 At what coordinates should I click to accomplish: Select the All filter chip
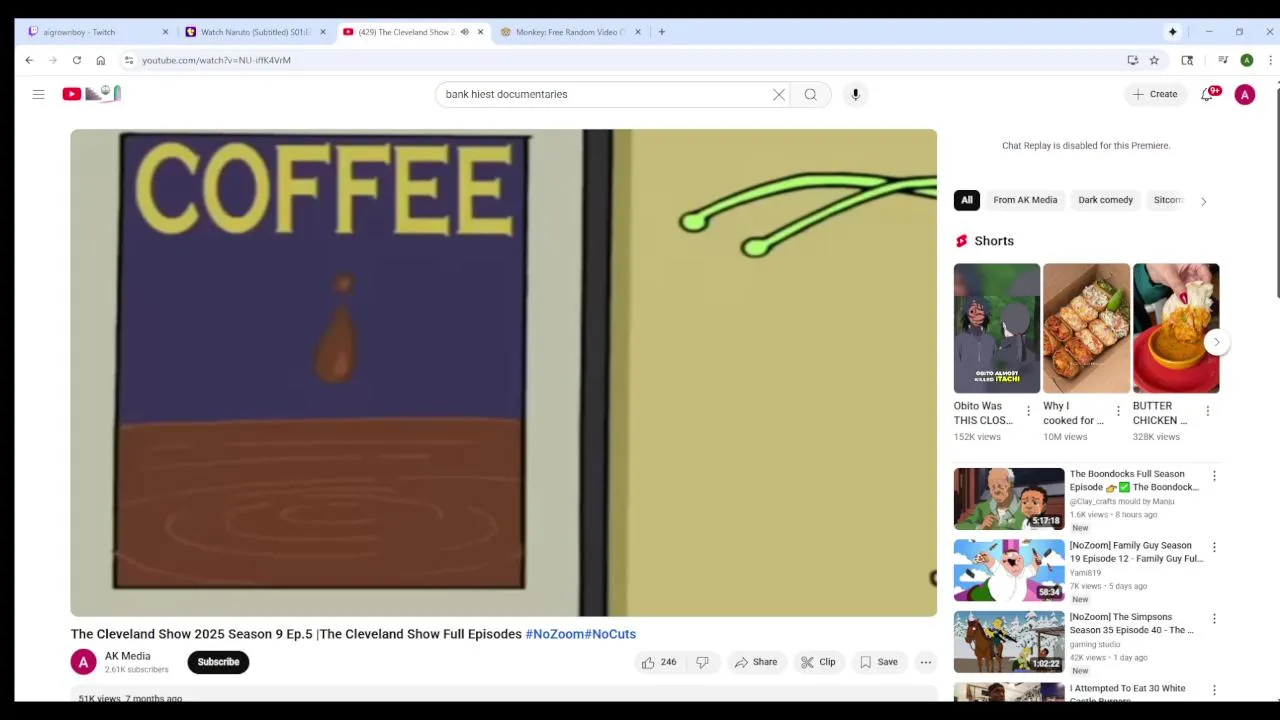pyautogui.click(x=967, y=200)
